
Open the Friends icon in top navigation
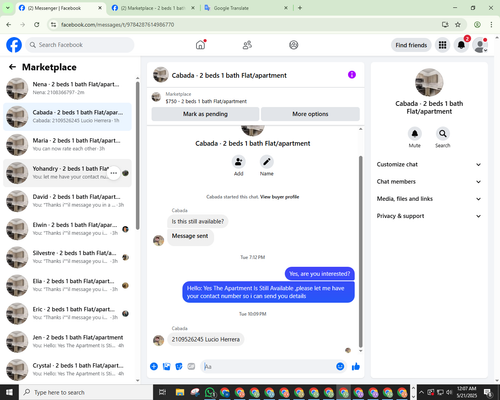coord(247,45)
